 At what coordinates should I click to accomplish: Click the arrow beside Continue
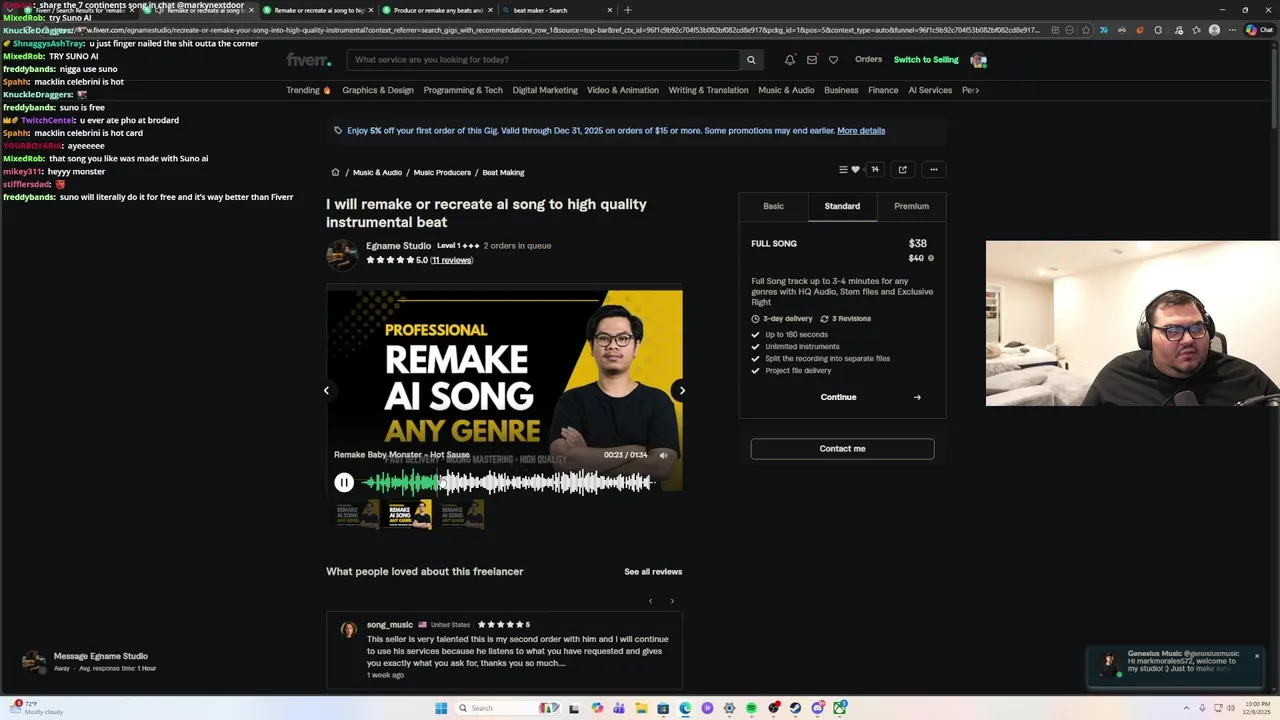pyautogui.click(x=917, y=397)
